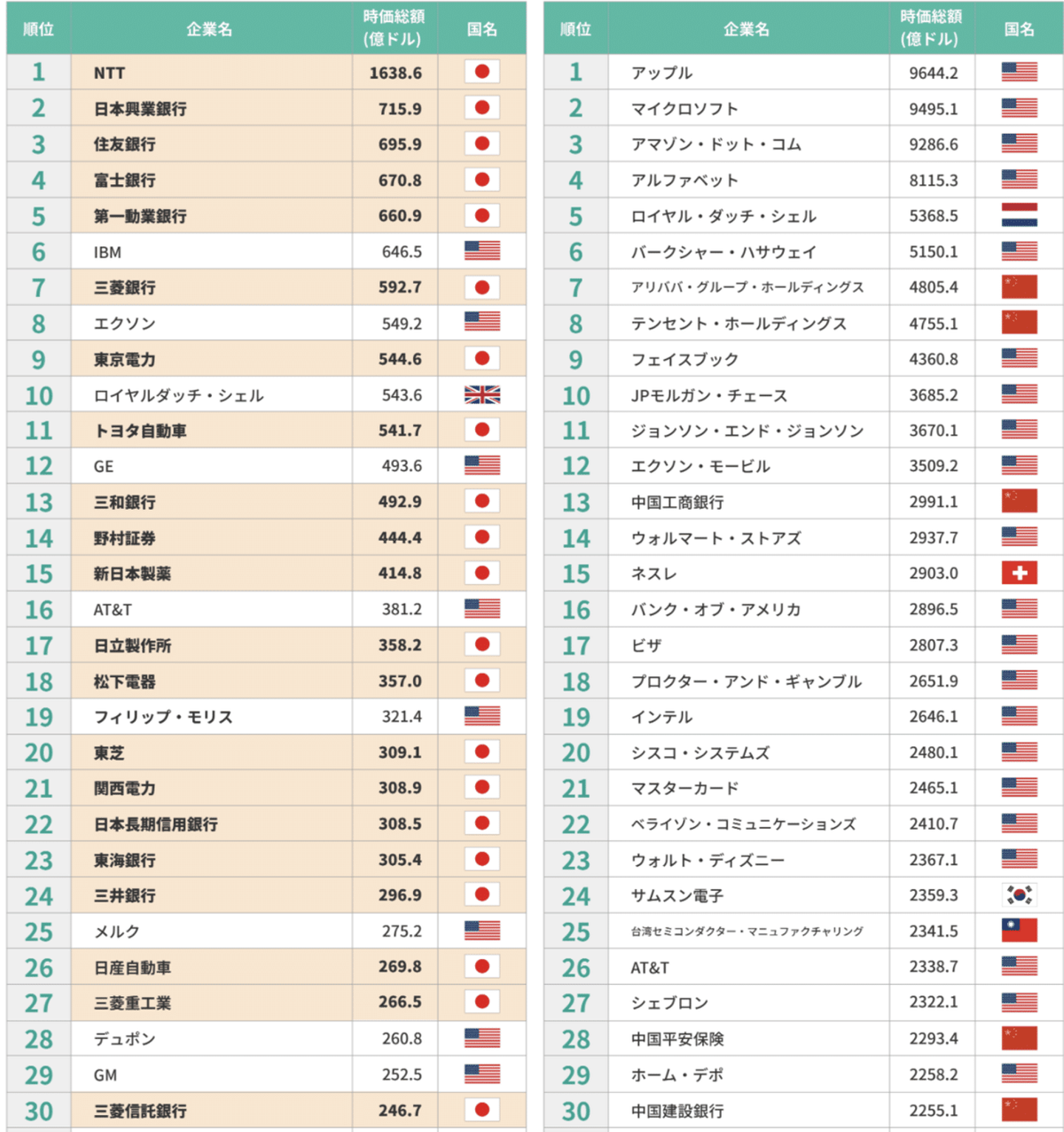Click the China flag in the テンセント row

tap(1020, 322)
